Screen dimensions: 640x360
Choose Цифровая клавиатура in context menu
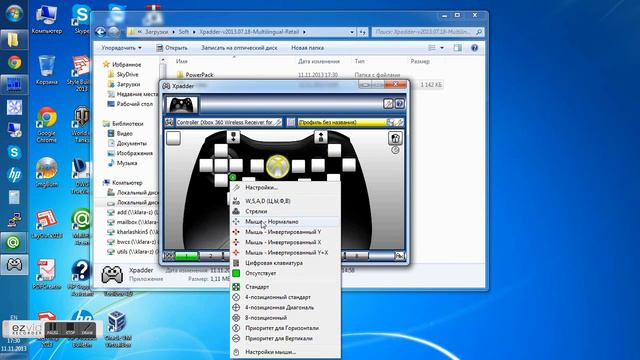tap(285, 263)
